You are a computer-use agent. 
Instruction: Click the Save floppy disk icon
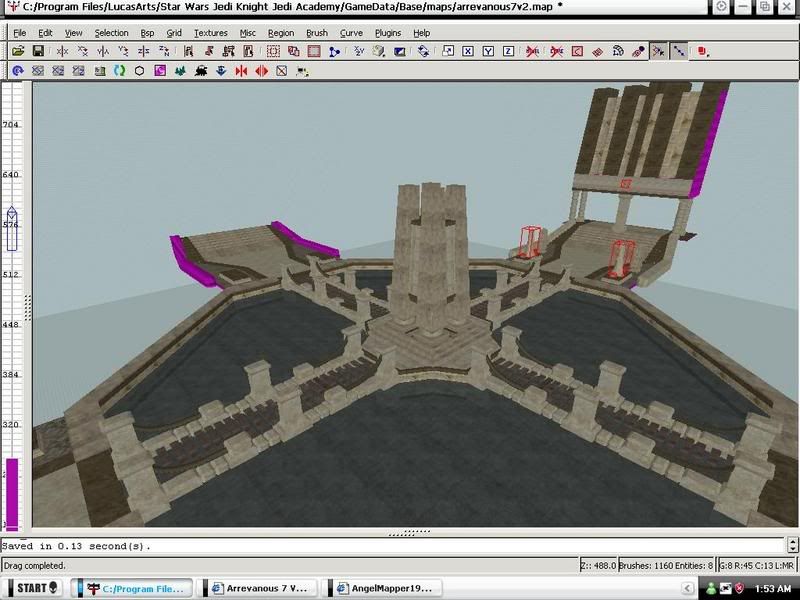click(38, 51)
